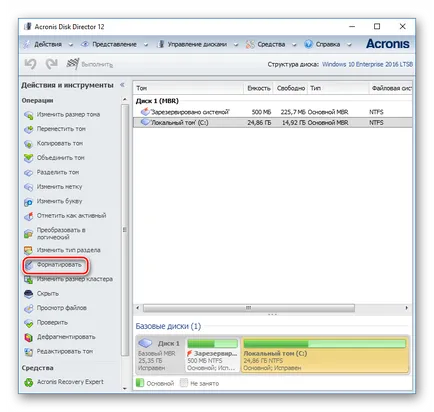Click the Скрыть volume icon
The height and width of the screenshot is (412, 434).
pos(29,294)
